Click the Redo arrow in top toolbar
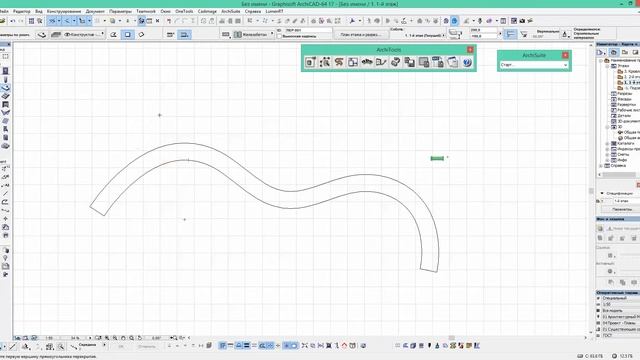 (x=21, y=21)
